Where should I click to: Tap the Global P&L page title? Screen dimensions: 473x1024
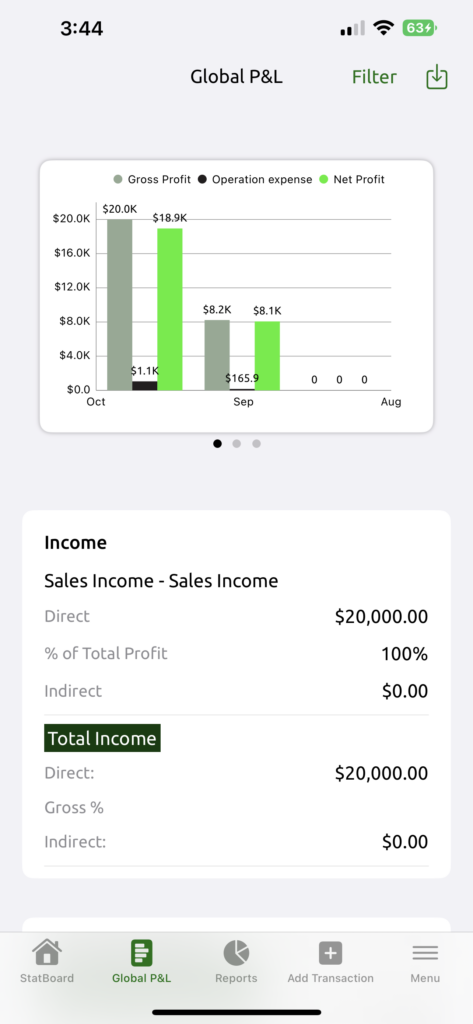[x=236, y=77]
